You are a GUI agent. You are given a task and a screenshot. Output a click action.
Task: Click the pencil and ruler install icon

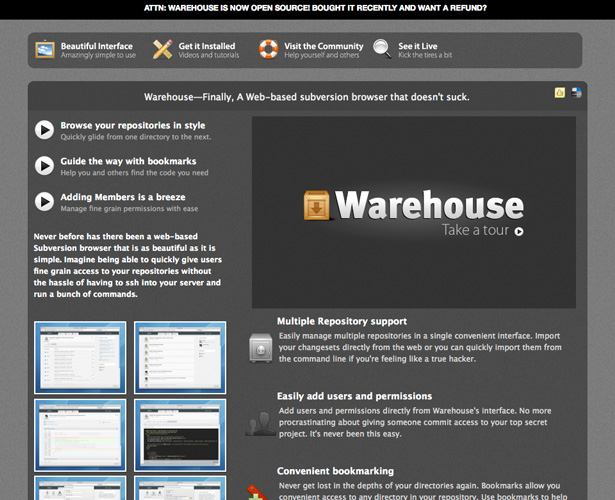[x=162, y=49]
